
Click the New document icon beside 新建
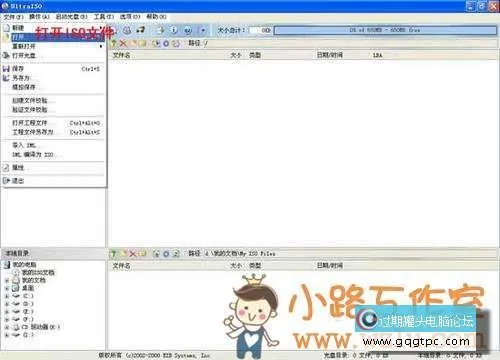click(6, 28)
